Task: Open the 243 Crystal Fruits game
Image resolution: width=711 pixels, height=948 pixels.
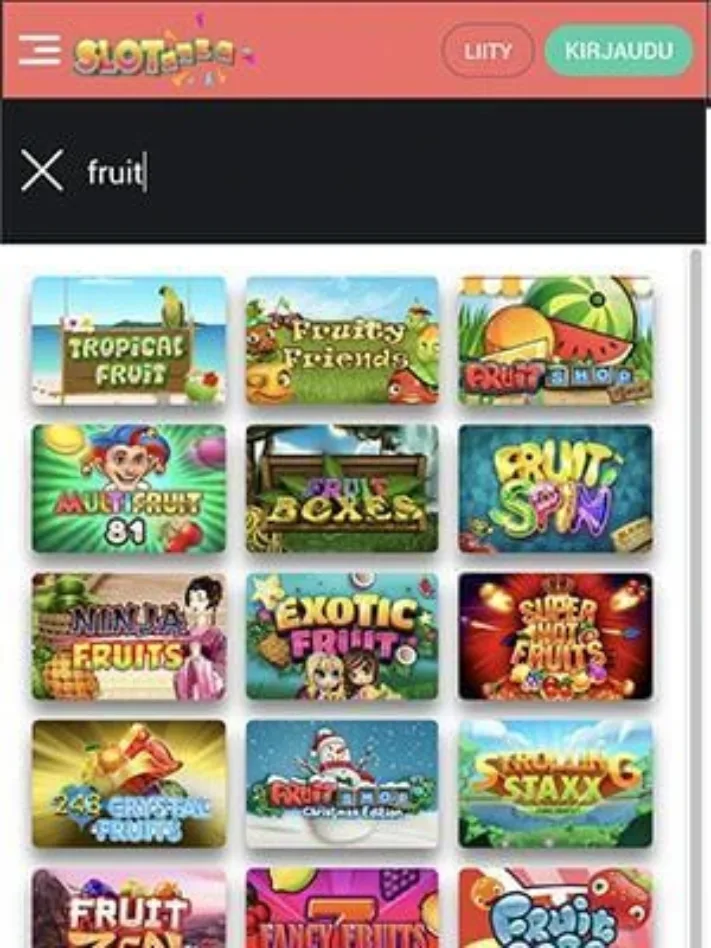Action: [129, 784]
